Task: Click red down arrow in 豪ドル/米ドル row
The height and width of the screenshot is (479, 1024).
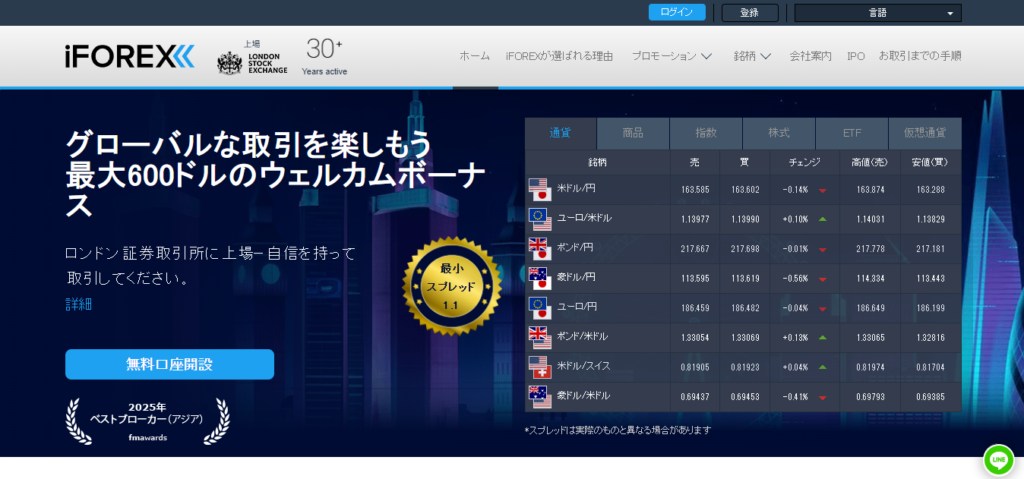Action: coord(822,398)
